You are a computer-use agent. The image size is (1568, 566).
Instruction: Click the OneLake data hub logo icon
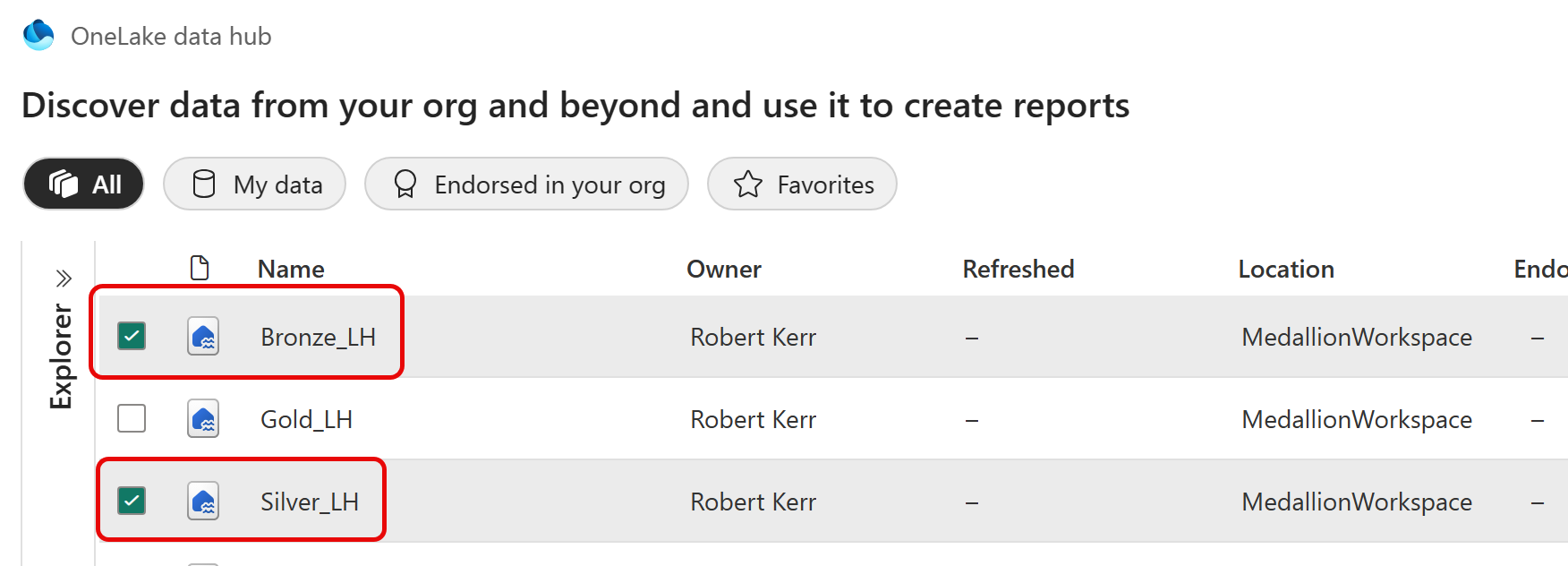(38, 35)
